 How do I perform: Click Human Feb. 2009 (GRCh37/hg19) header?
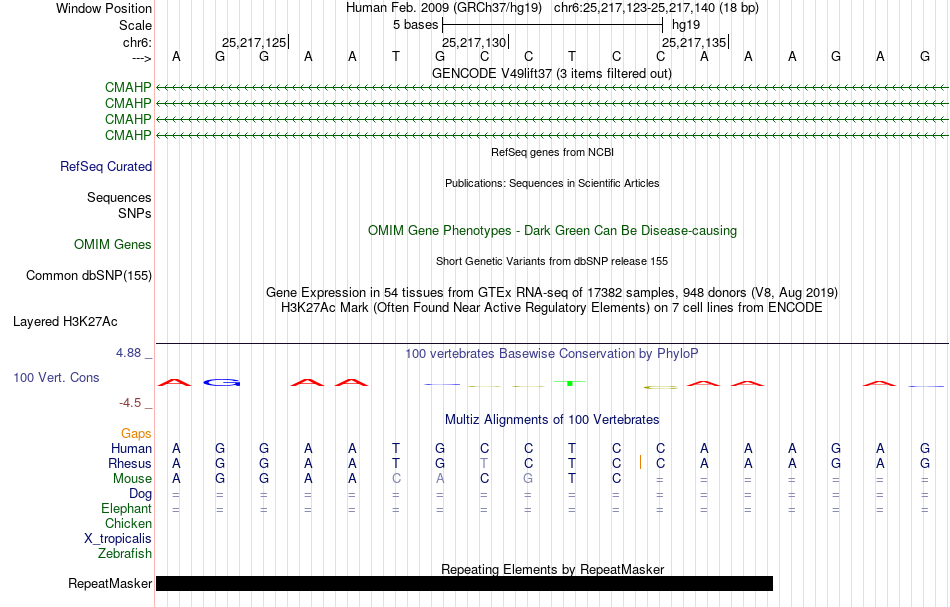(443, 8)
